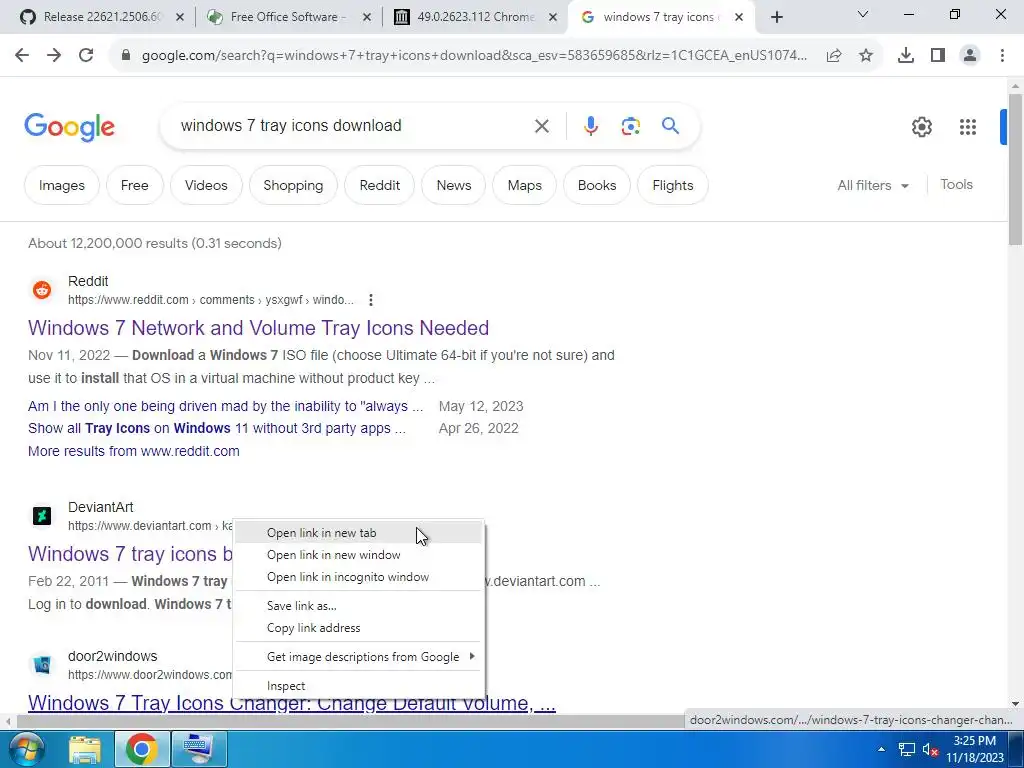The width and height of the screenshot is (1024, 768).
Task: Clear the search box with the X
Action: tap(542, 126)
